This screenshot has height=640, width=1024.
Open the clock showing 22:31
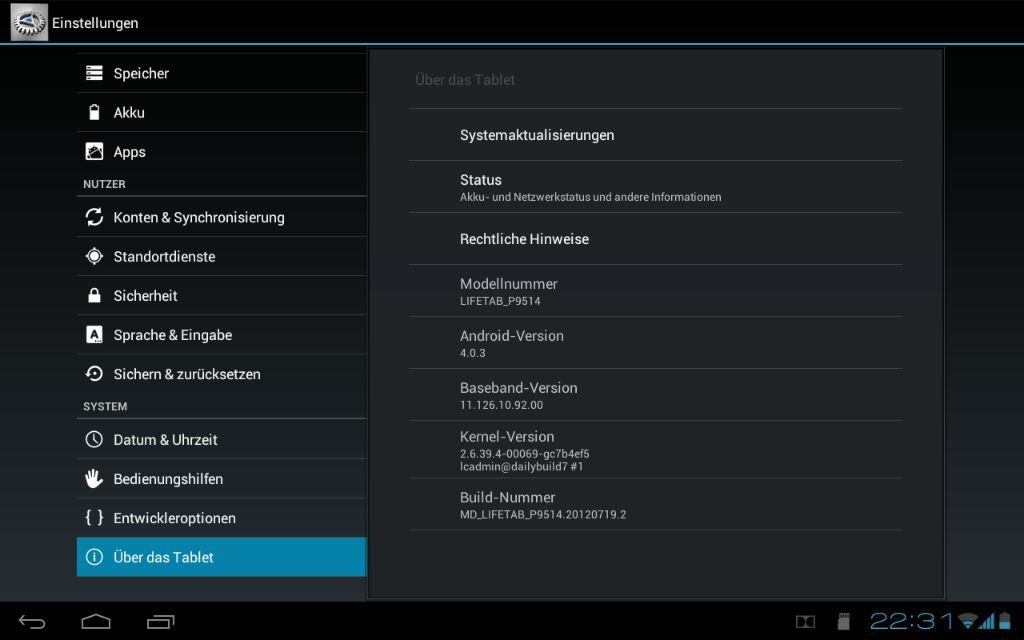(912, 620)
